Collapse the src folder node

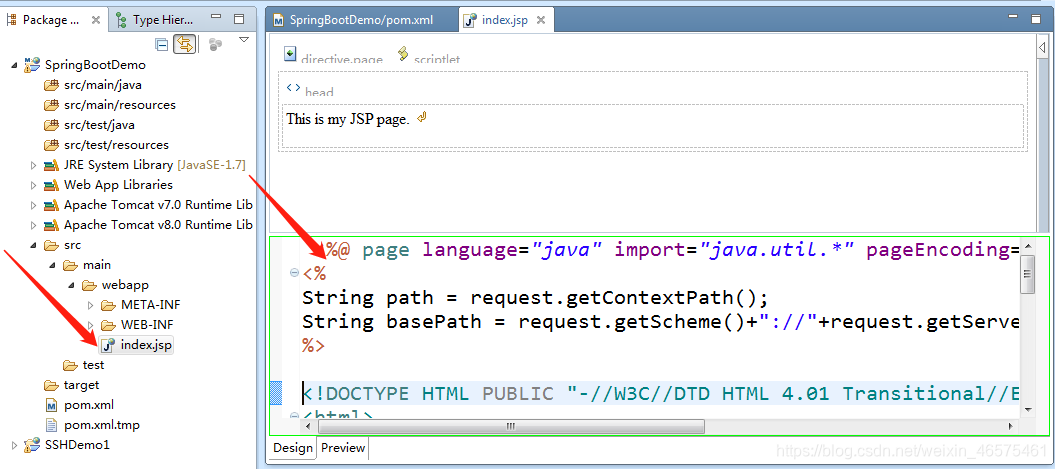[34, 245]
